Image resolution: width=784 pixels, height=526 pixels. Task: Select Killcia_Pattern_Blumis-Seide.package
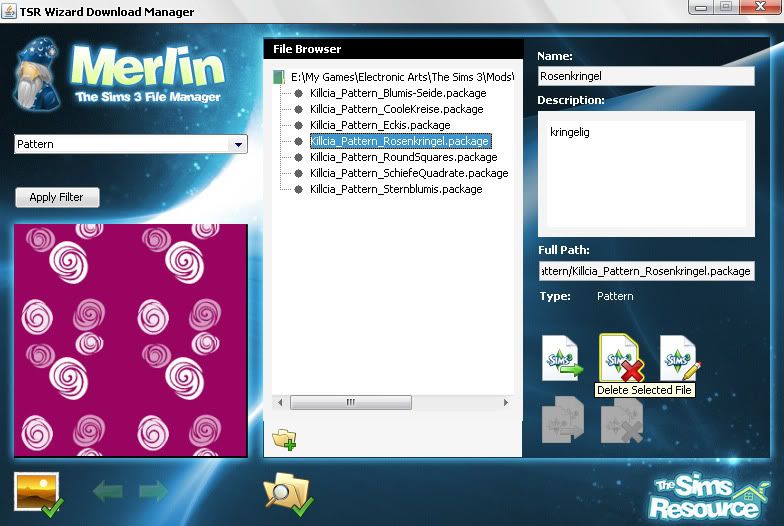click(x=398, y=93)
